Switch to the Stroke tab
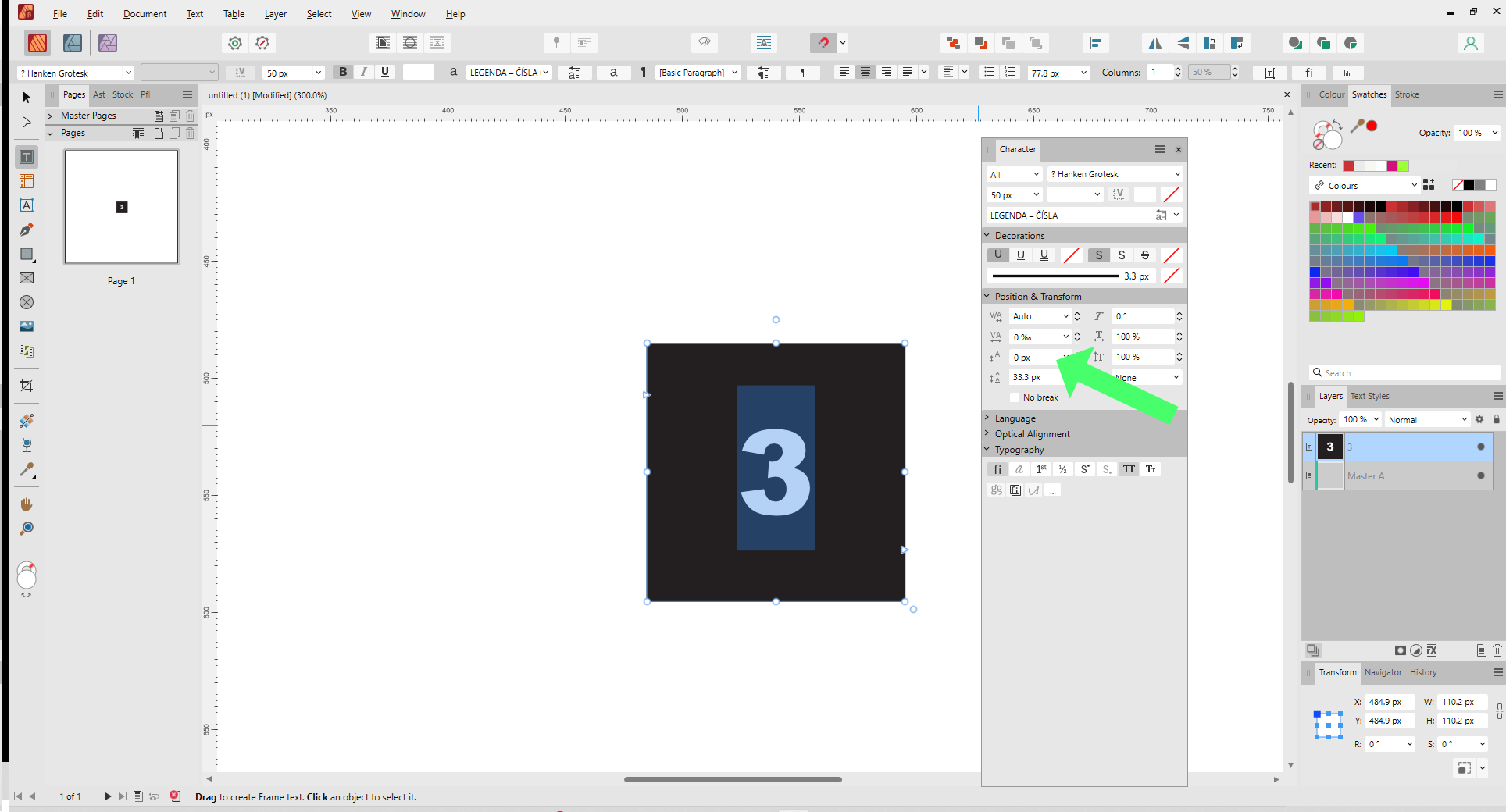 pos(1407,94)
